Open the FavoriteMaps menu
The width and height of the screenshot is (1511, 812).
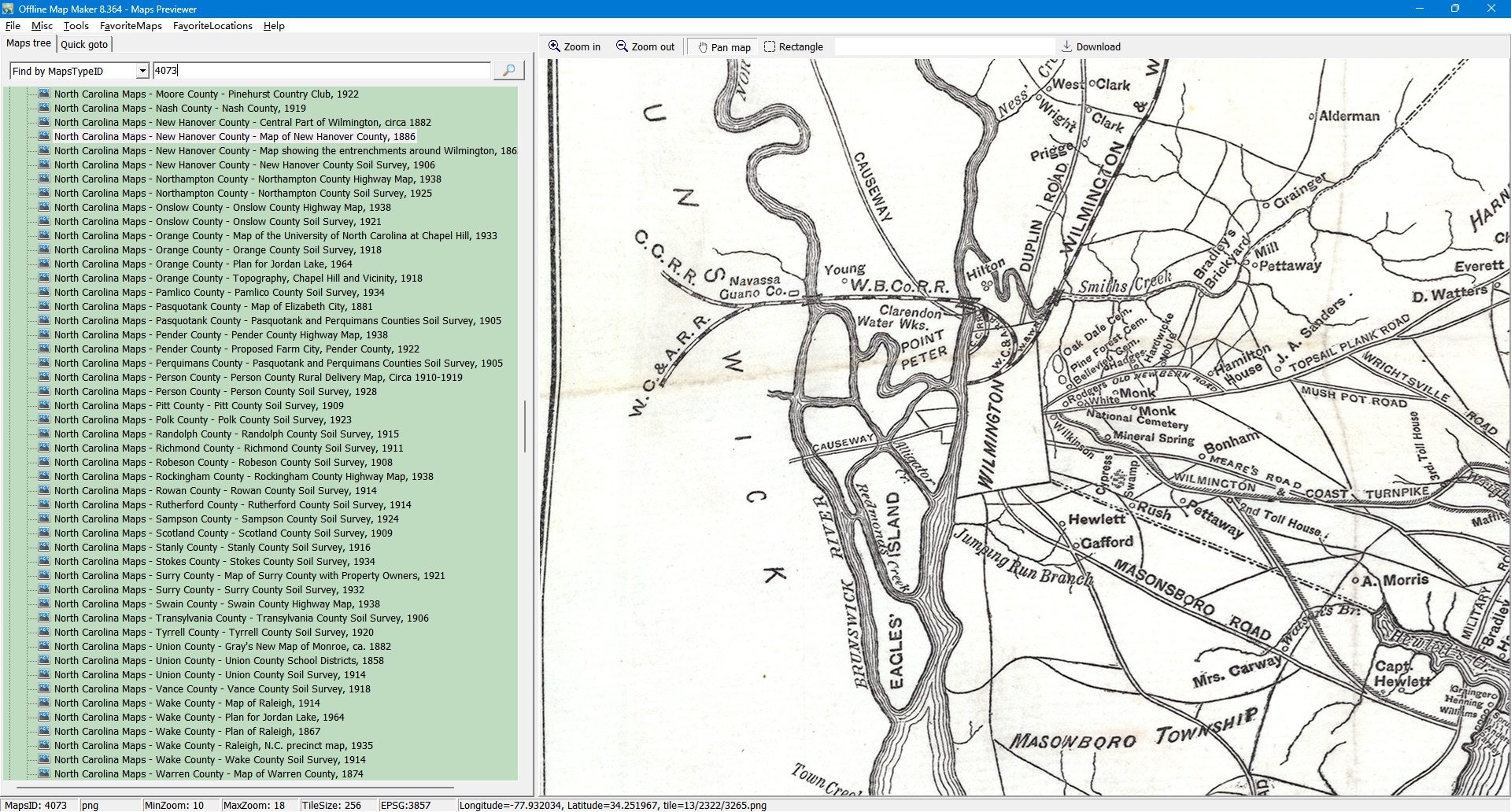click(131, 26)
